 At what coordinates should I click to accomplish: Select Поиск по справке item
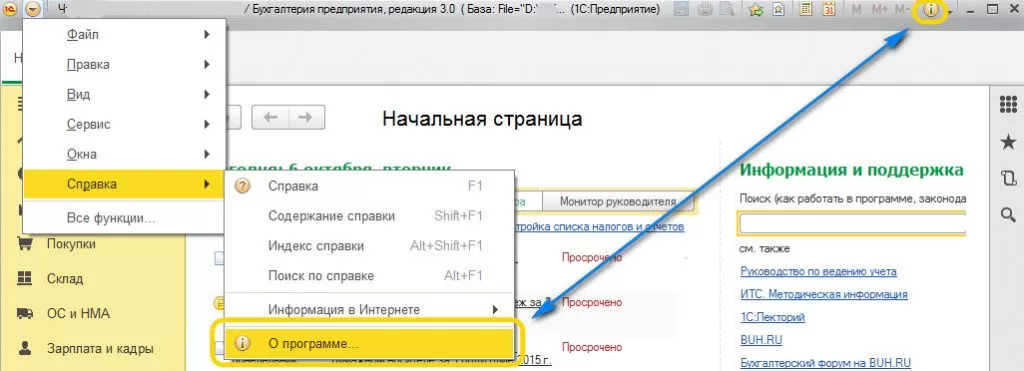click(x=370, y=276)
